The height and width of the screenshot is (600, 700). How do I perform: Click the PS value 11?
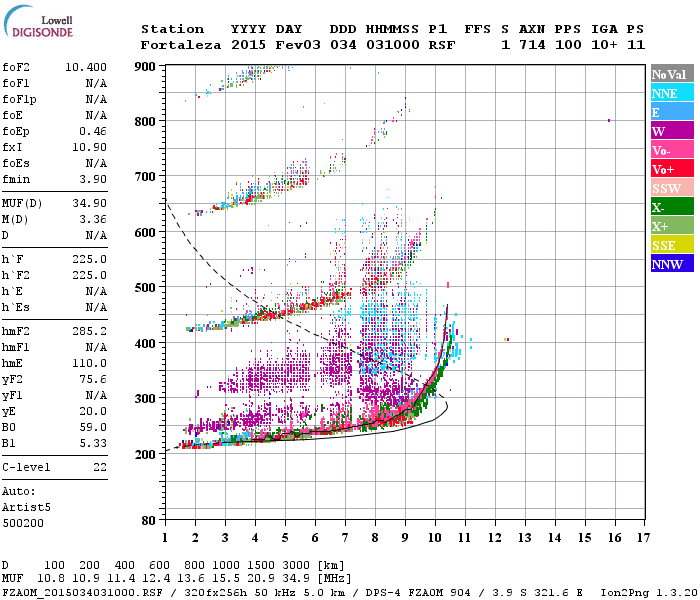[636, 45]
